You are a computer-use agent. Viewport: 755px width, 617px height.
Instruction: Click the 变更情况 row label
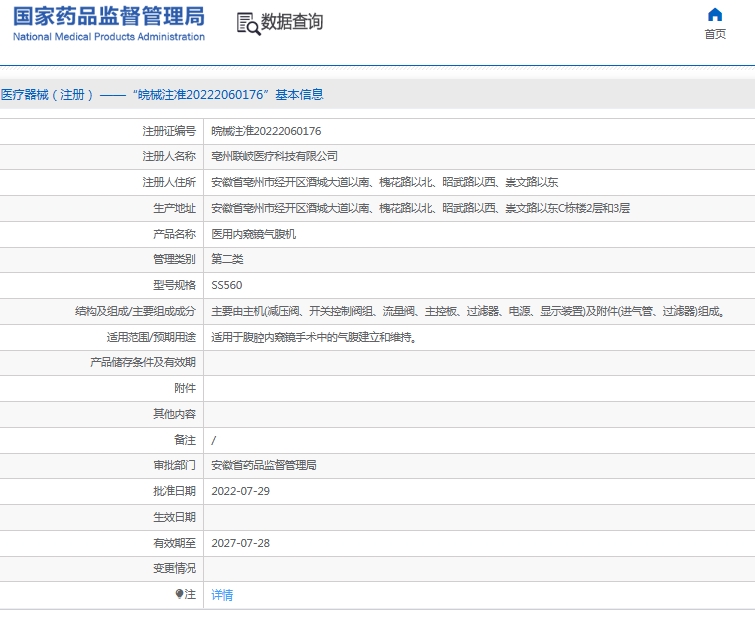(174, 569)
